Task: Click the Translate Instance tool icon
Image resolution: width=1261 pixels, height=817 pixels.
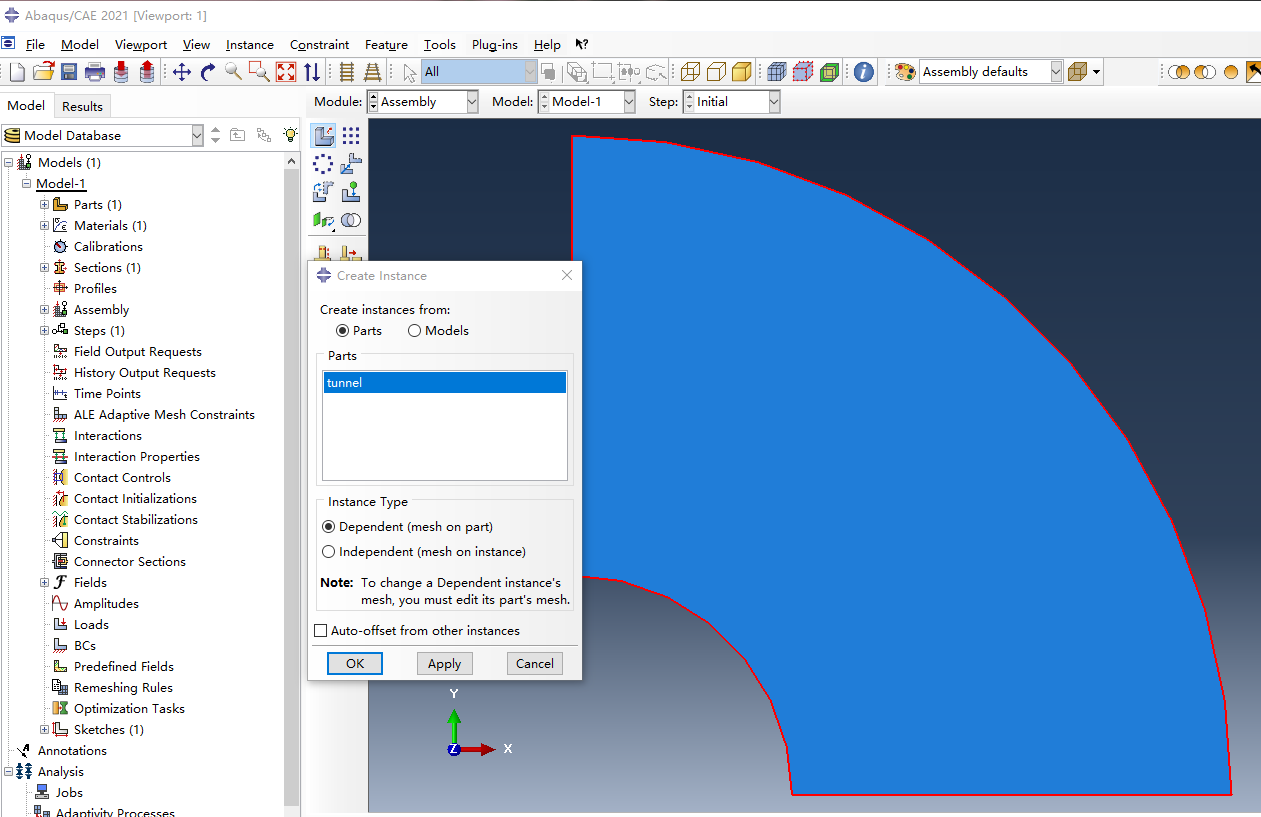Action: pyautogui.click(x=351, y=164)
